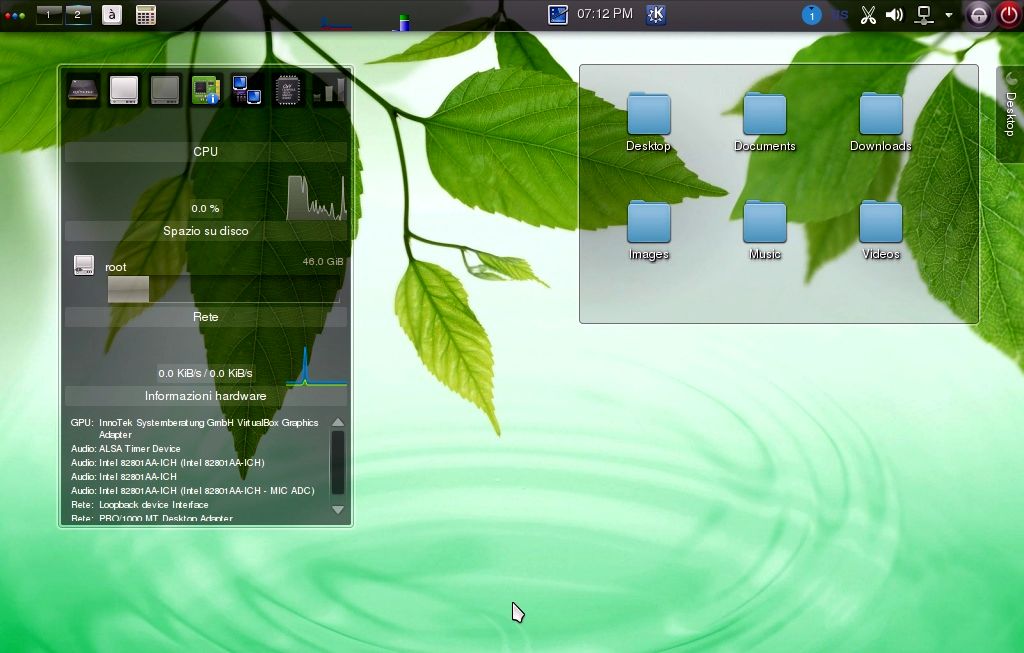The height and width of the screenshot is (653, 1024).
Task: Click the hardware info scrollbar handle
Action: (x=338, y=463)
